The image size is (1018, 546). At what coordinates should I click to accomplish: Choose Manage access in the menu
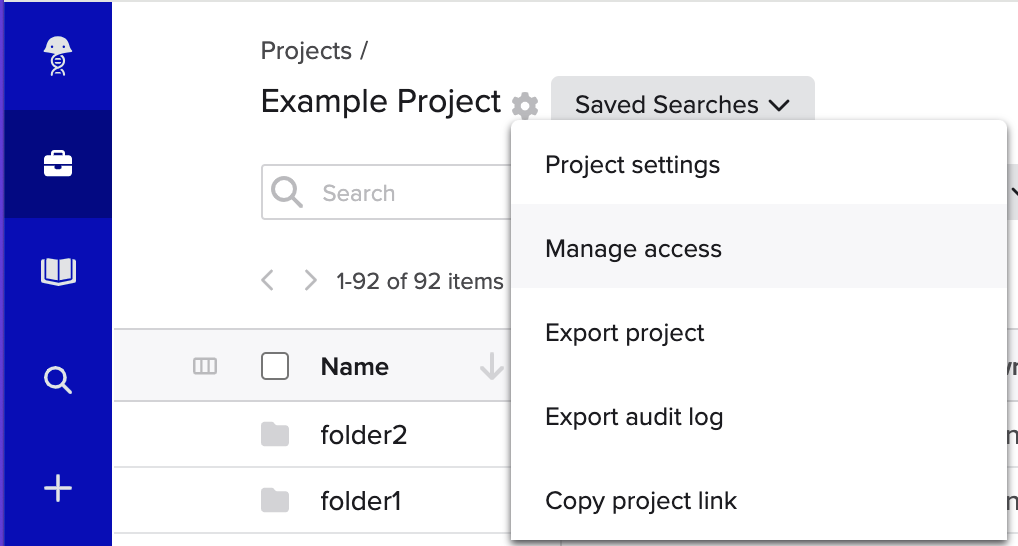pyautogui.click(x=633, y=248)
